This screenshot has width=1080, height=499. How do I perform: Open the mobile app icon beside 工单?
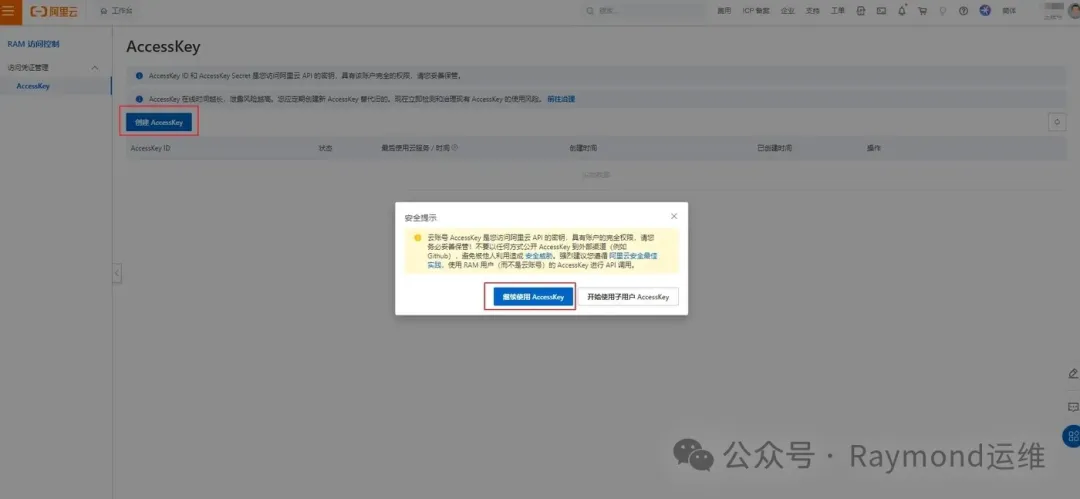tap(860, 11)
